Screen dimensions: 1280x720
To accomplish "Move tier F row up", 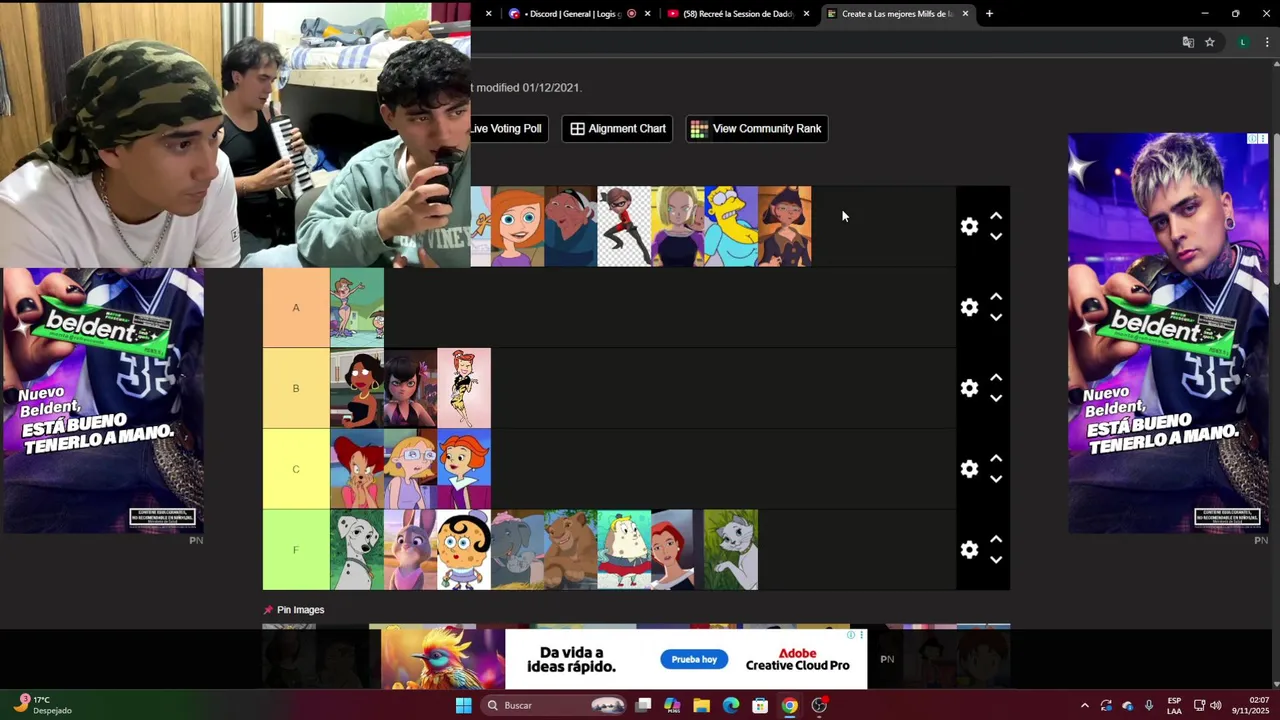I will pyautogui.click(x=996, y=539).
